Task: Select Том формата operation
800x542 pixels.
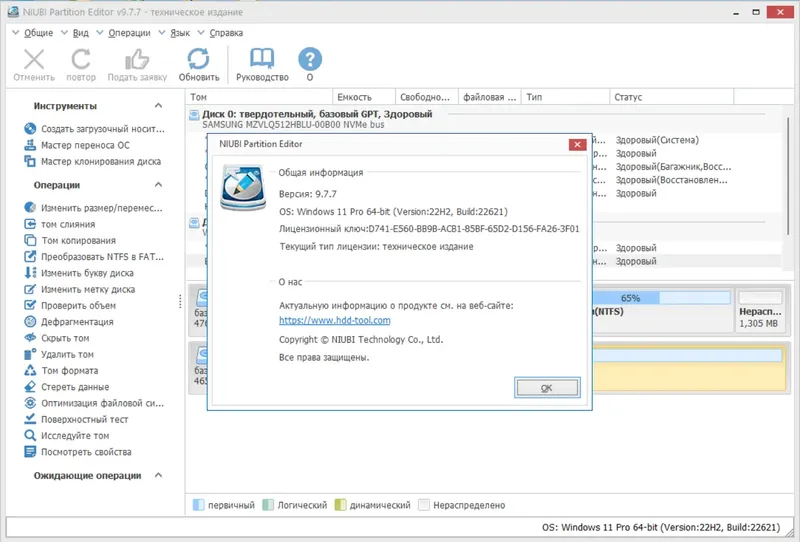Action: tap(61, 371)
